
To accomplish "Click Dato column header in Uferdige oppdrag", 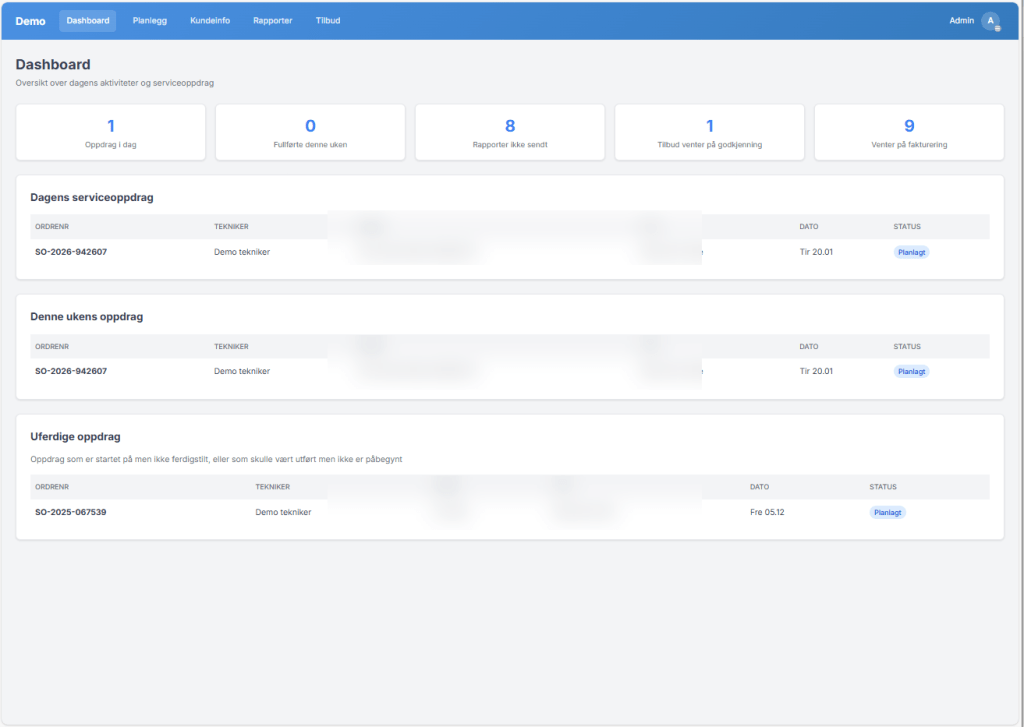I will click(759, 487).
